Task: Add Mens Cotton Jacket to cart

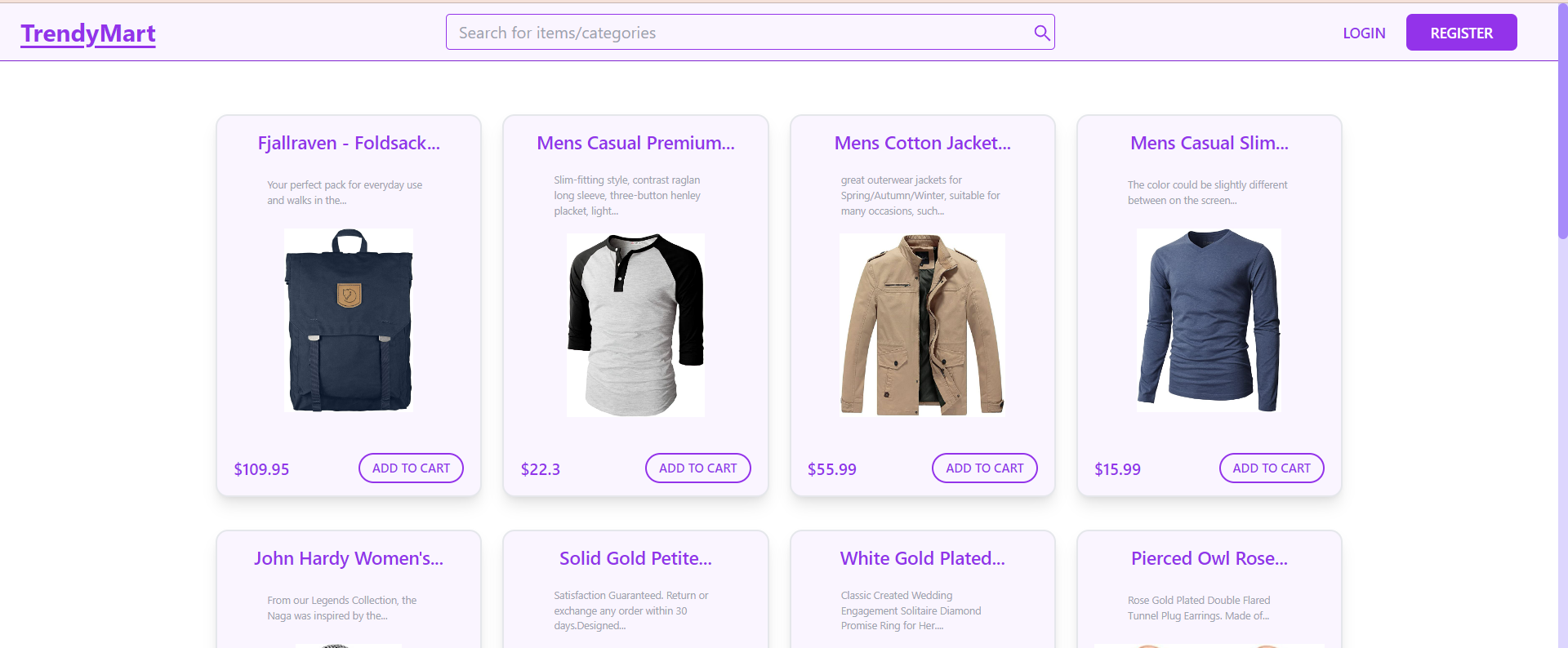Action: pos(984,468)
